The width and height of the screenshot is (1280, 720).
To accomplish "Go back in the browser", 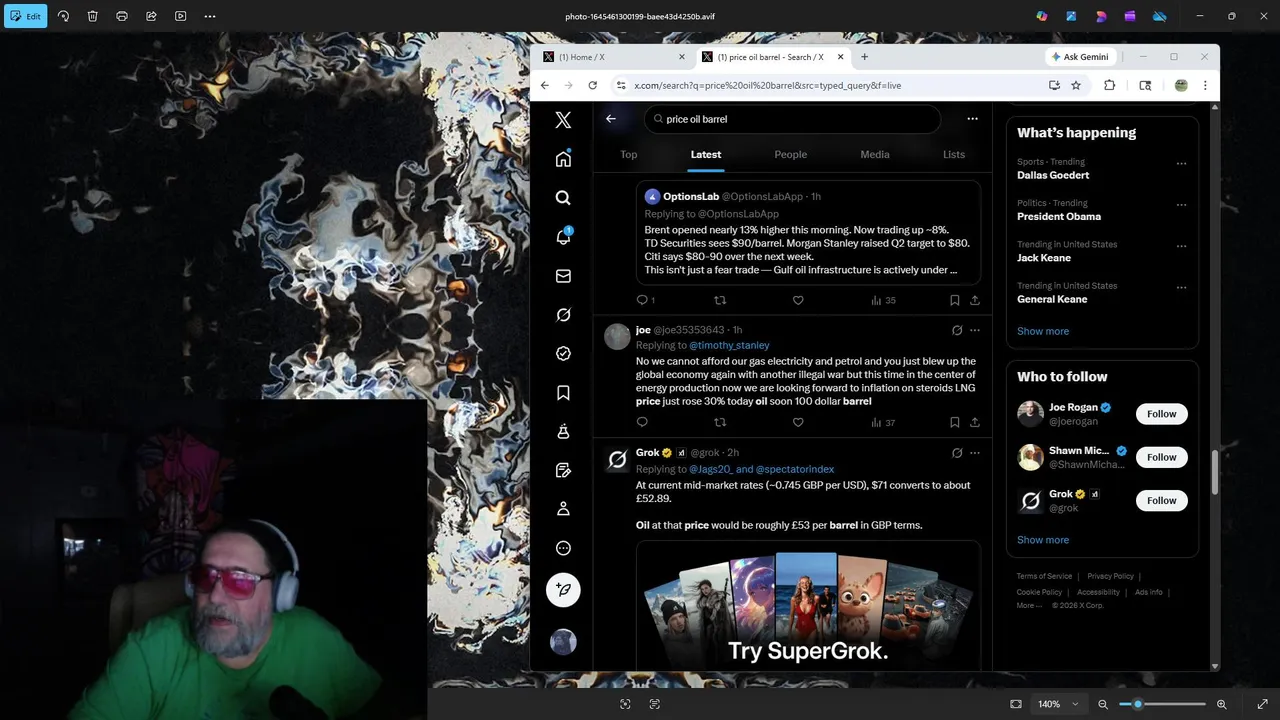I will pyautogui.click(x=544, y=85).
